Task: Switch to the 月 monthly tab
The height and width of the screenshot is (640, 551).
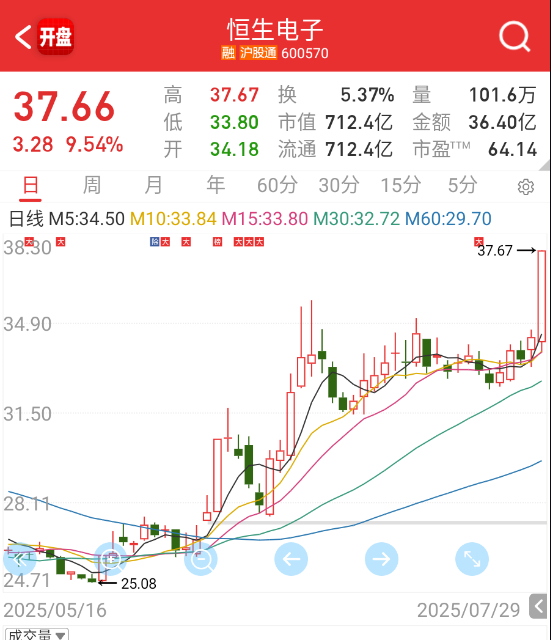Action: point(153,185)
